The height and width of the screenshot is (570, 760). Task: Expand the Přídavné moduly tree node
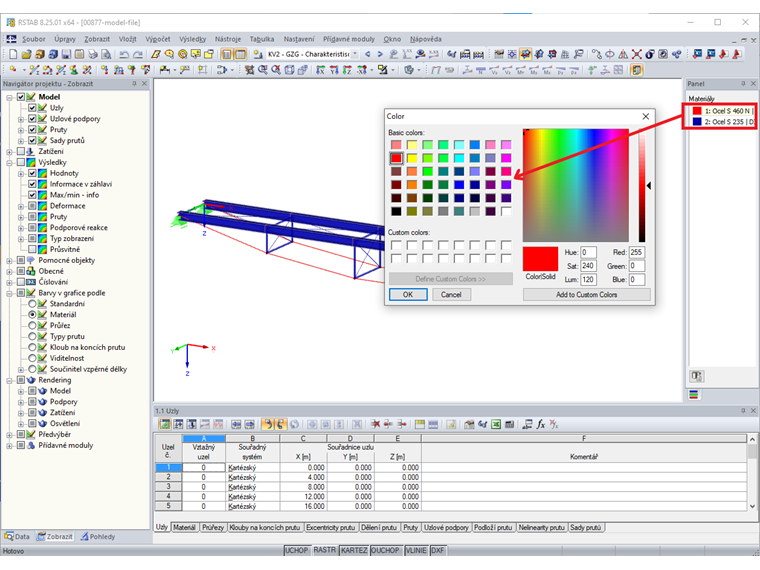click(x=9, y=445)
